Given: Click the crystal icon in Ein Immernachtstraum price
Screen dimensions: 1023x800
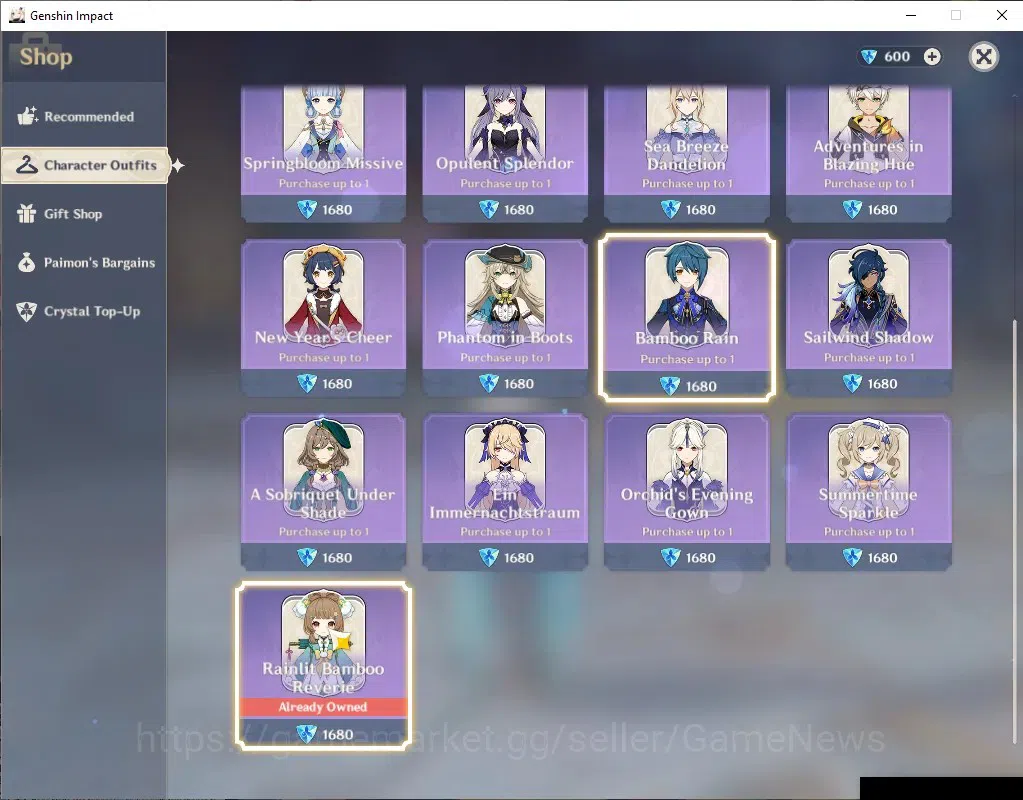Looking at the screenshot, I should click(489, 558).
